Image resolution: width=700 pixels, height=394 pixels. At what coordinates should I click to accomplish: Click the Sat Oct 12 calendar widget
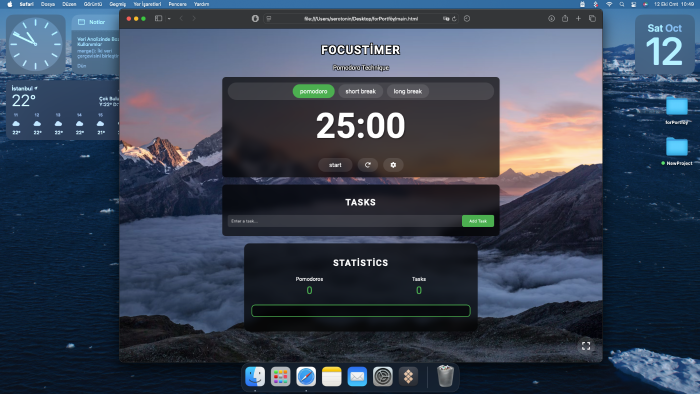[665, 45]
